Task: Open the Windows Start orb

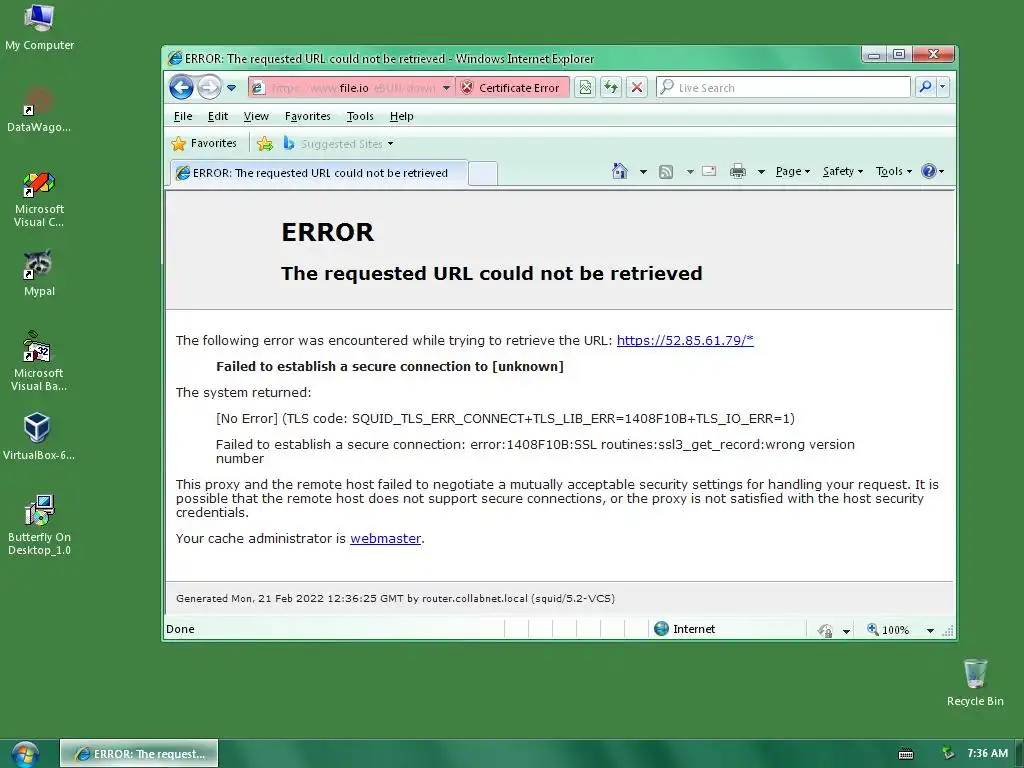Action: click(x=25, y=754)
